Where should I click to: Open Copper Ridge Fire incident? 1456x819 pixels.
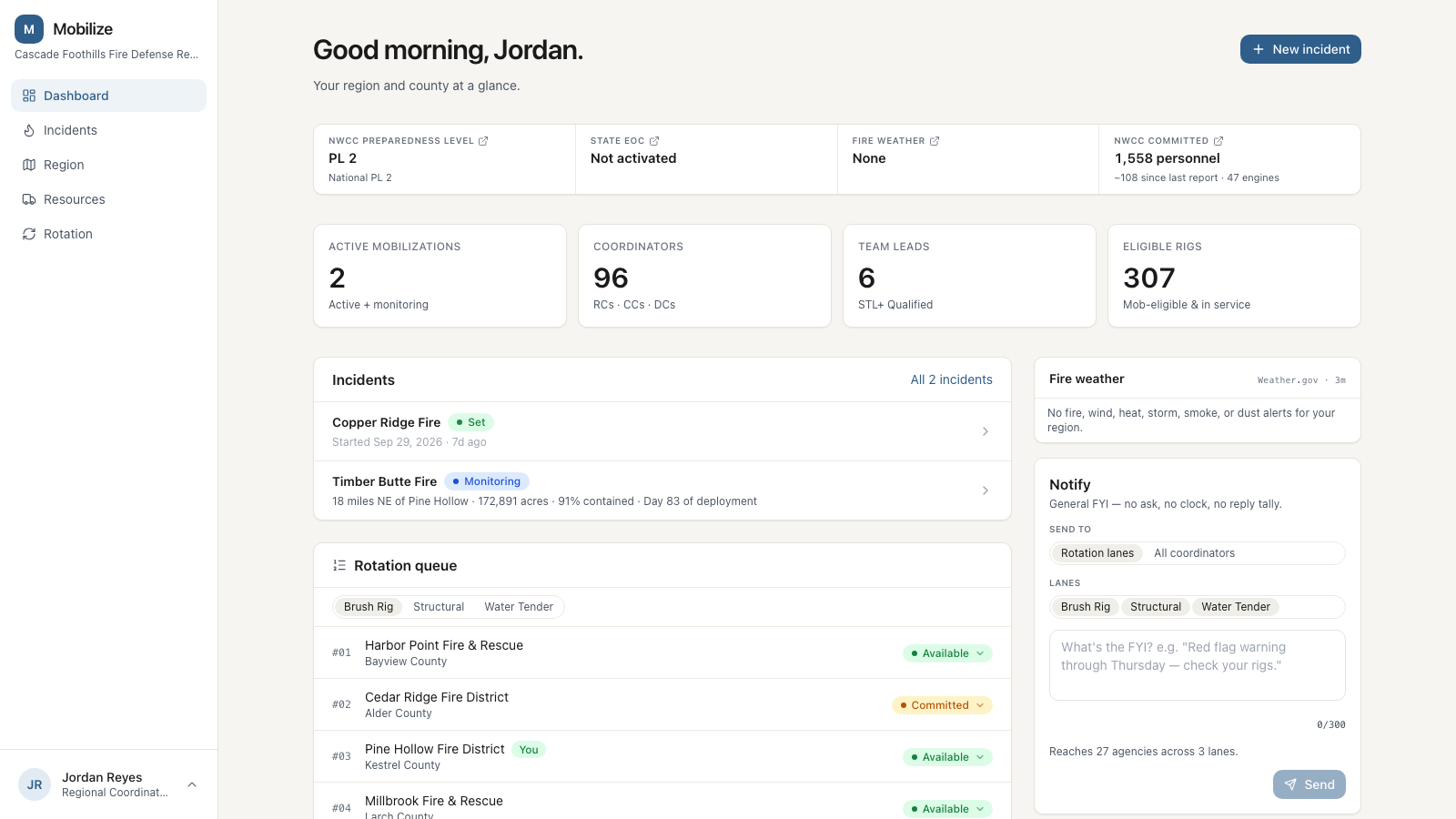pyautogui.click(x=662, y=431)
